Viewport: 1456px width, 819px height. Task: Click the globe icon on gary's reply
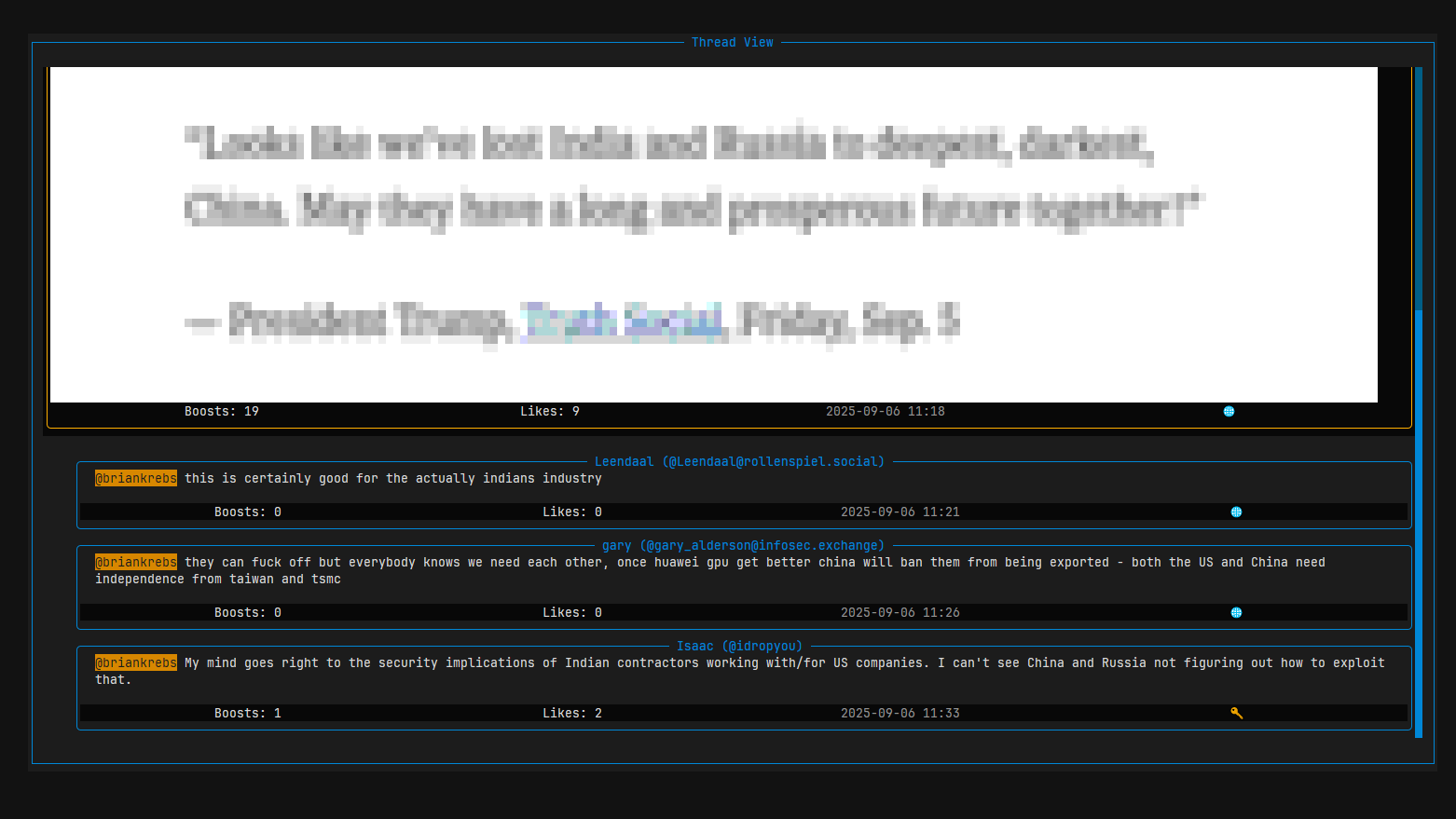(x=1236, y=612)
